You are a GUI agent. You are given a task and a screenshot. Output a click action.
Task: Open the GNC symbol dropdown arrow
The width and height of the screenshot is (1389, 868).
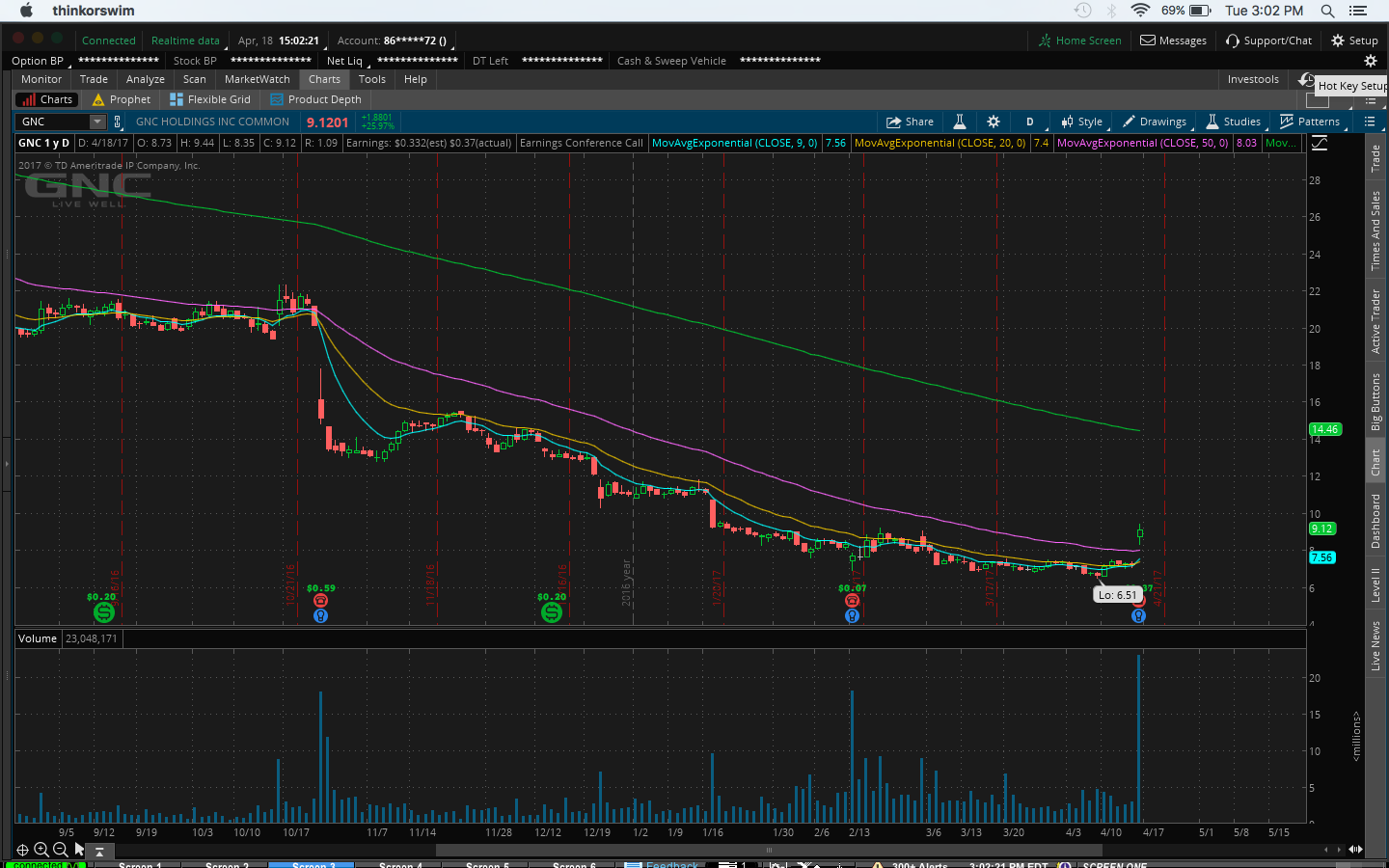point(97,122)
